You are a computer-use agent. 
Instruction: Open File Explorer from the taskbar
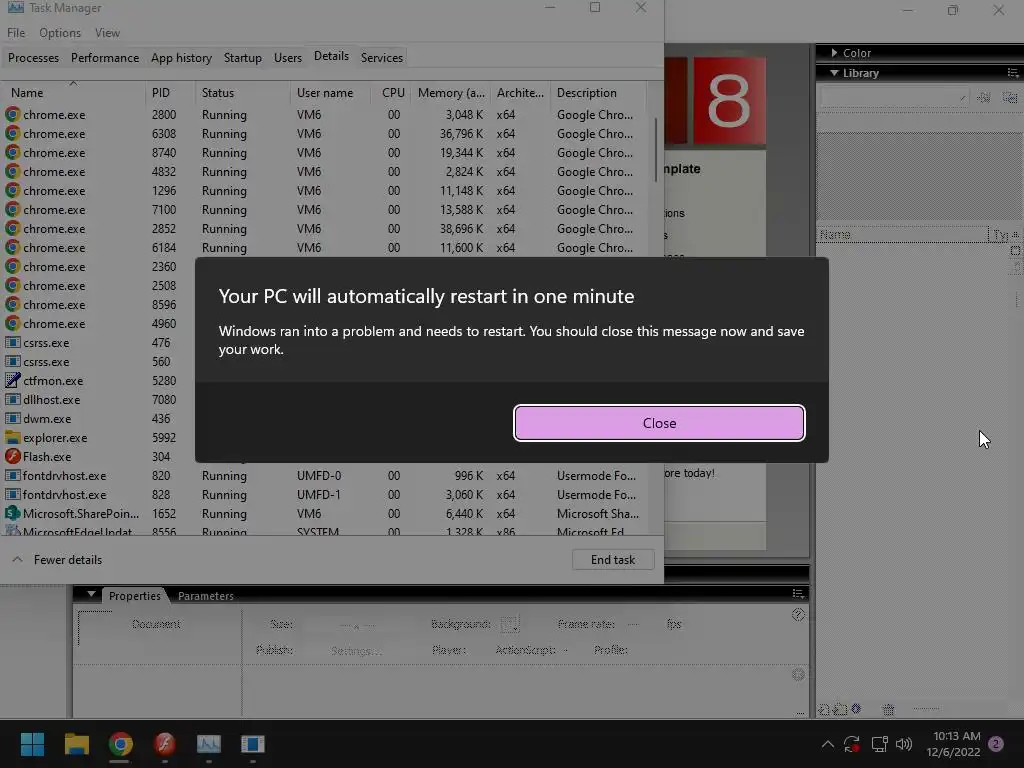coord(76,744)
